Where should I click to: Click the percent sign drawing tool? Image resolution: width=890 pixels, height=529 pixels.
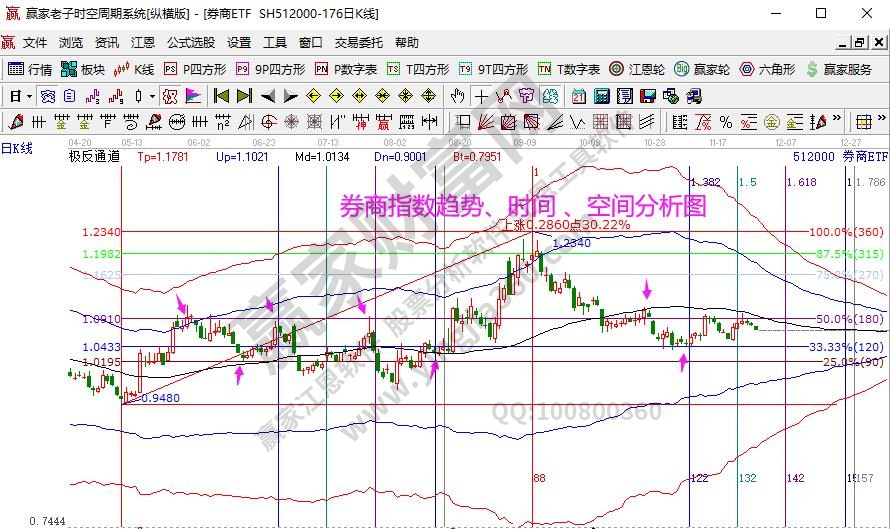click(725, 122)
